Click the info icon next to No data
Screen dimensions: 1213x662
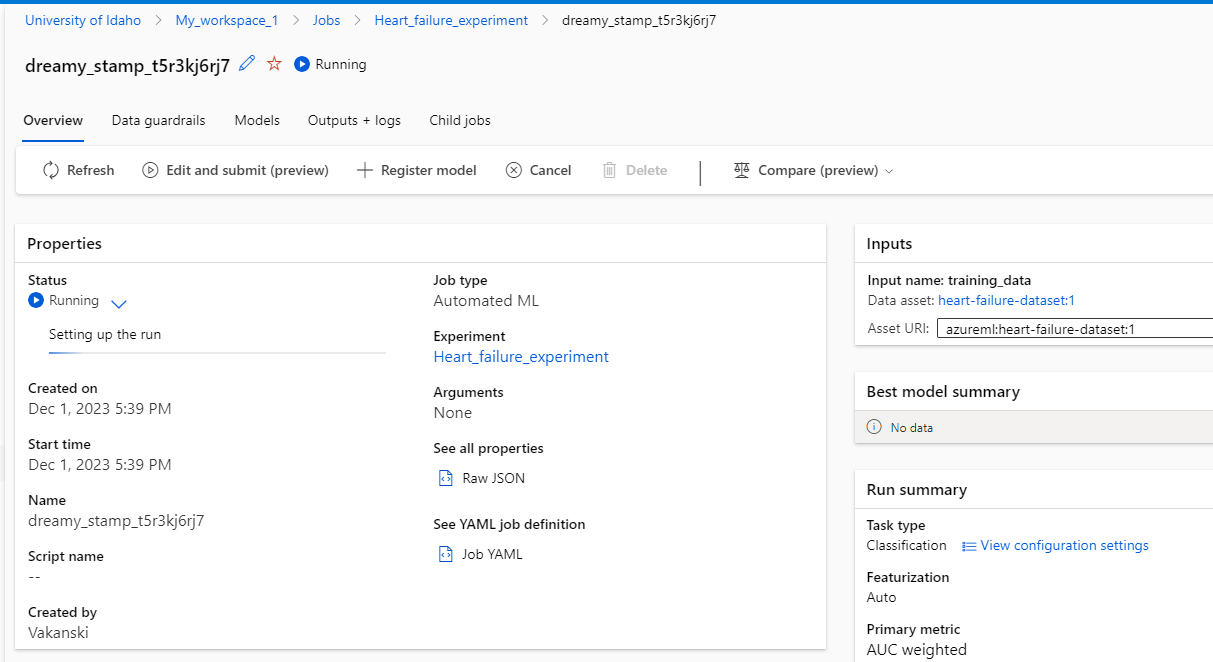(x=874, y=427)
